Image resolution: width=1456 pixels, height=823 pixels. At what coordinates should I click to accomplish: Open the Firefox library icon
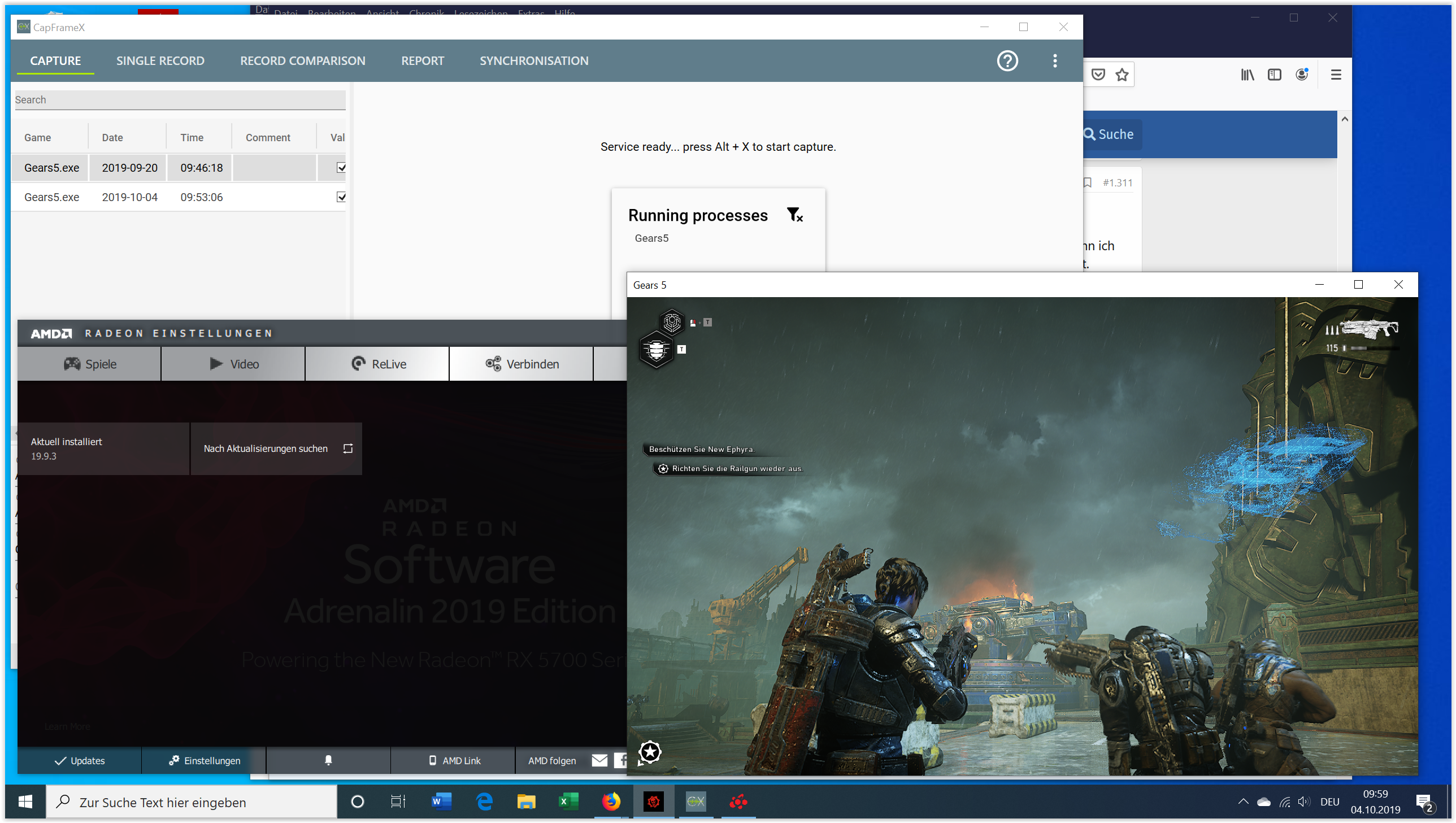[x=1248, y=75]
